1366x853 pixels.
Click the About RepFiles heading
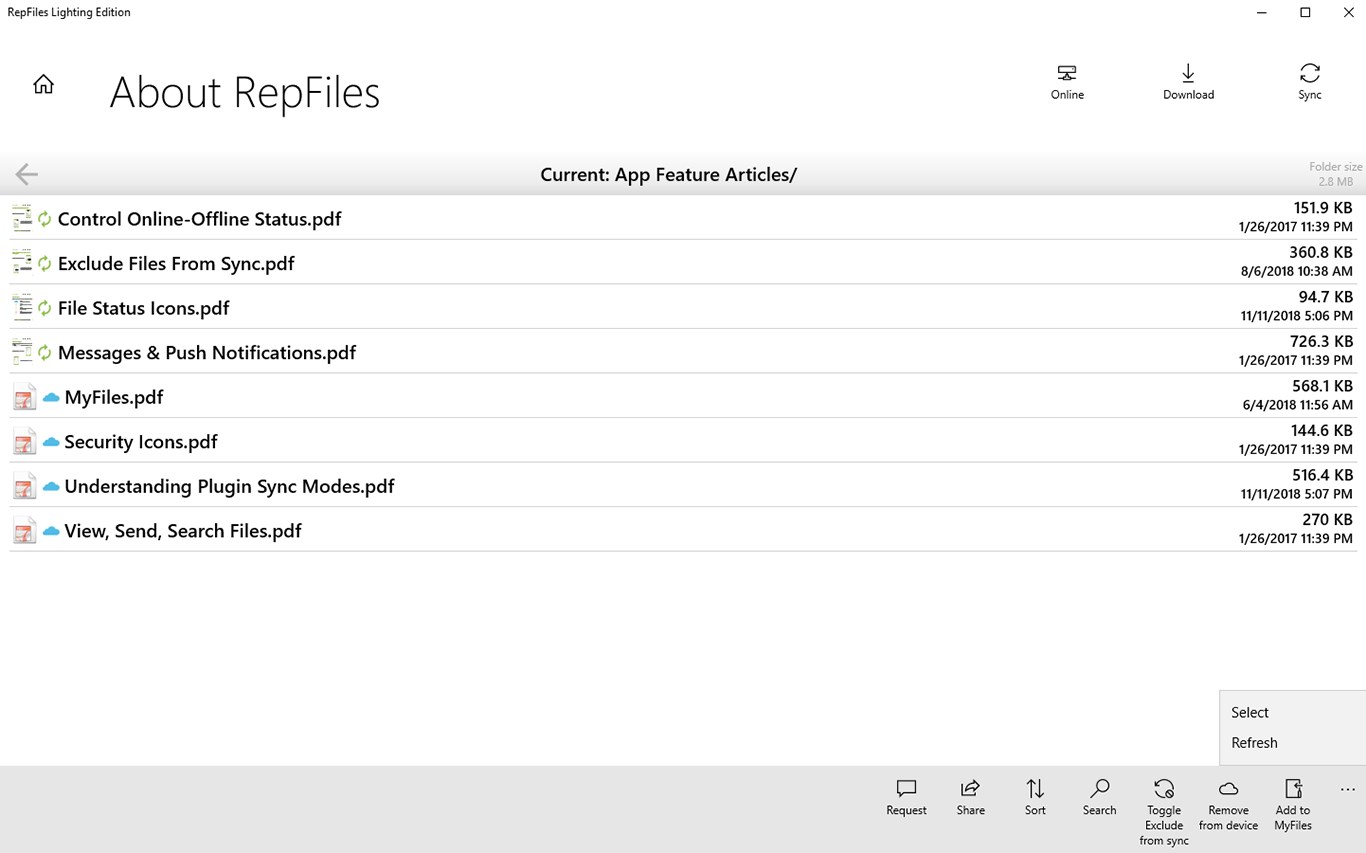(x=245, y=93)
